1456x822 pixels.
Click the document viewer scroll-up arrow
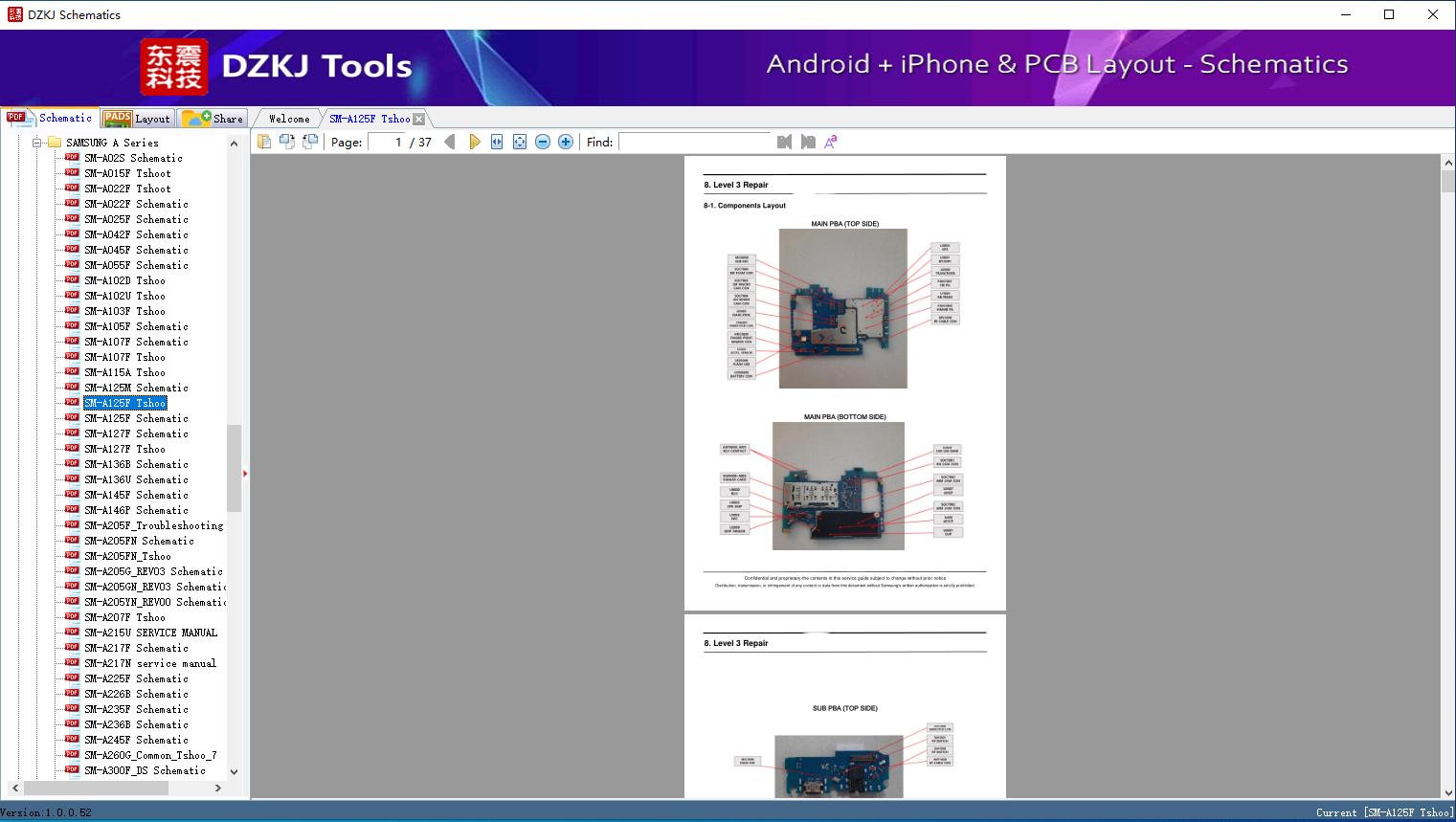1447,164
